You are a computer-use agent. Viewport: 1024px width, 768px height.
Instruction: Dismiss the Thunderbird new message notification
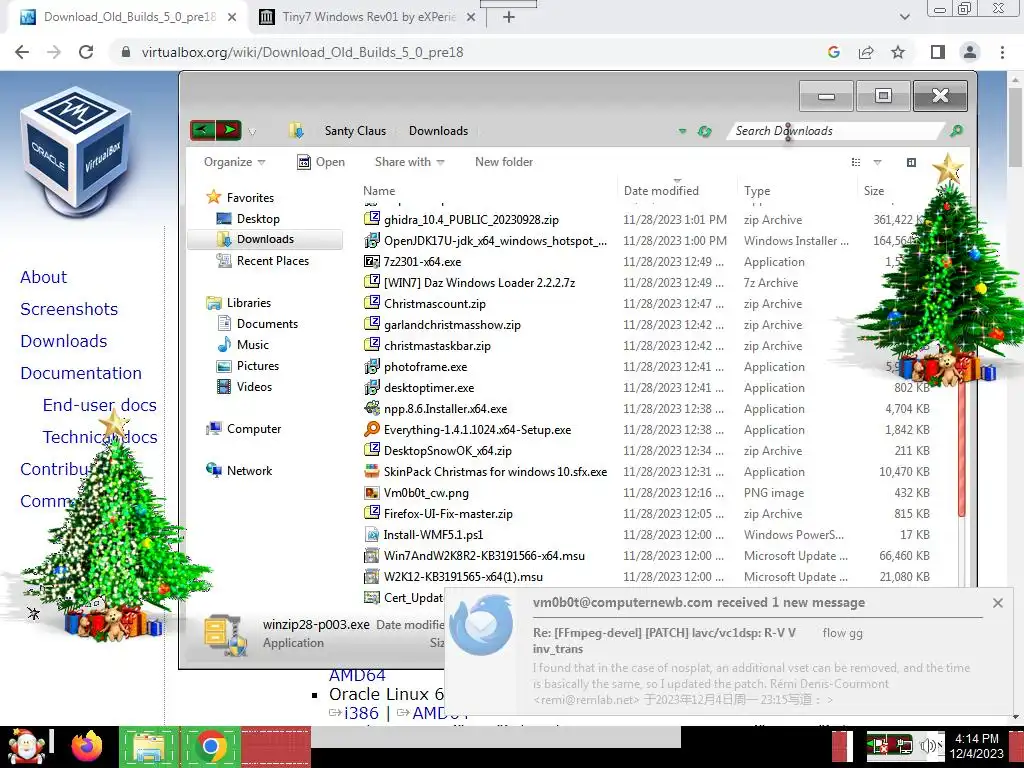pos(997,603)
